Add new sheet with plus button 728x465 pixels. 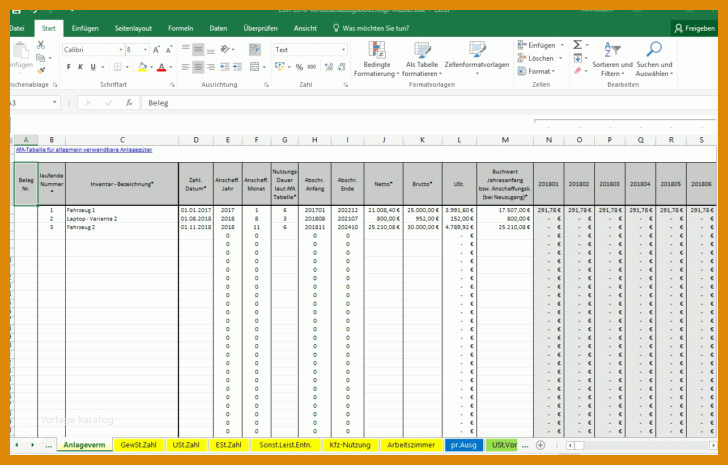tap(540, 445)
